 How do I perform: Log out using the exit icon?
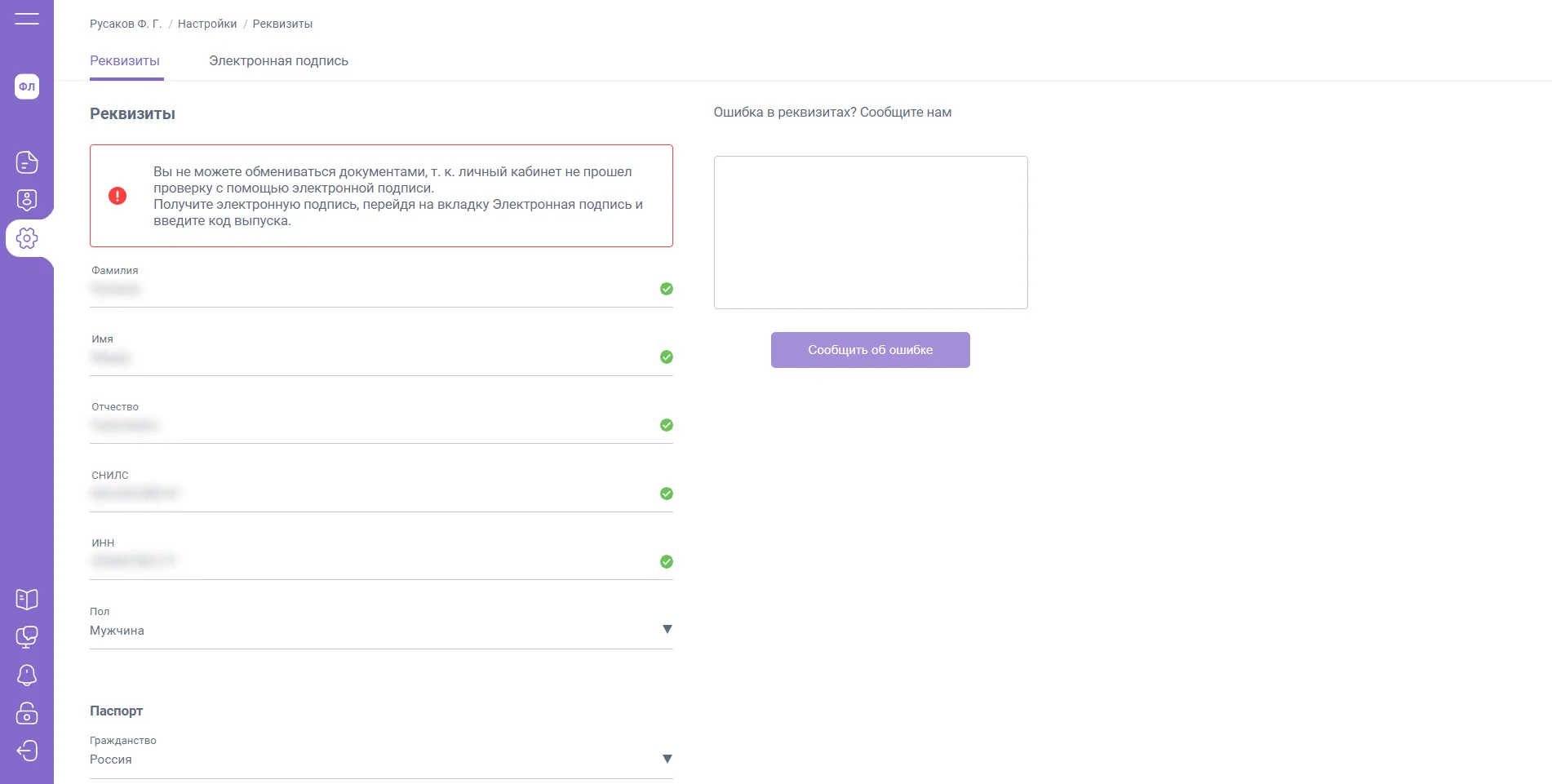click(27, 751)
